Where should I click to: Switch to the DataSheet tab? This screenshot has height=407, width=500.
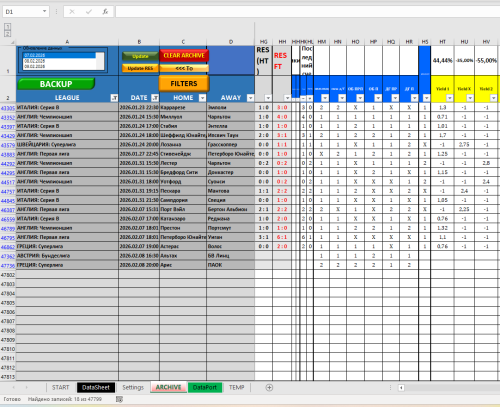(96, 387)
